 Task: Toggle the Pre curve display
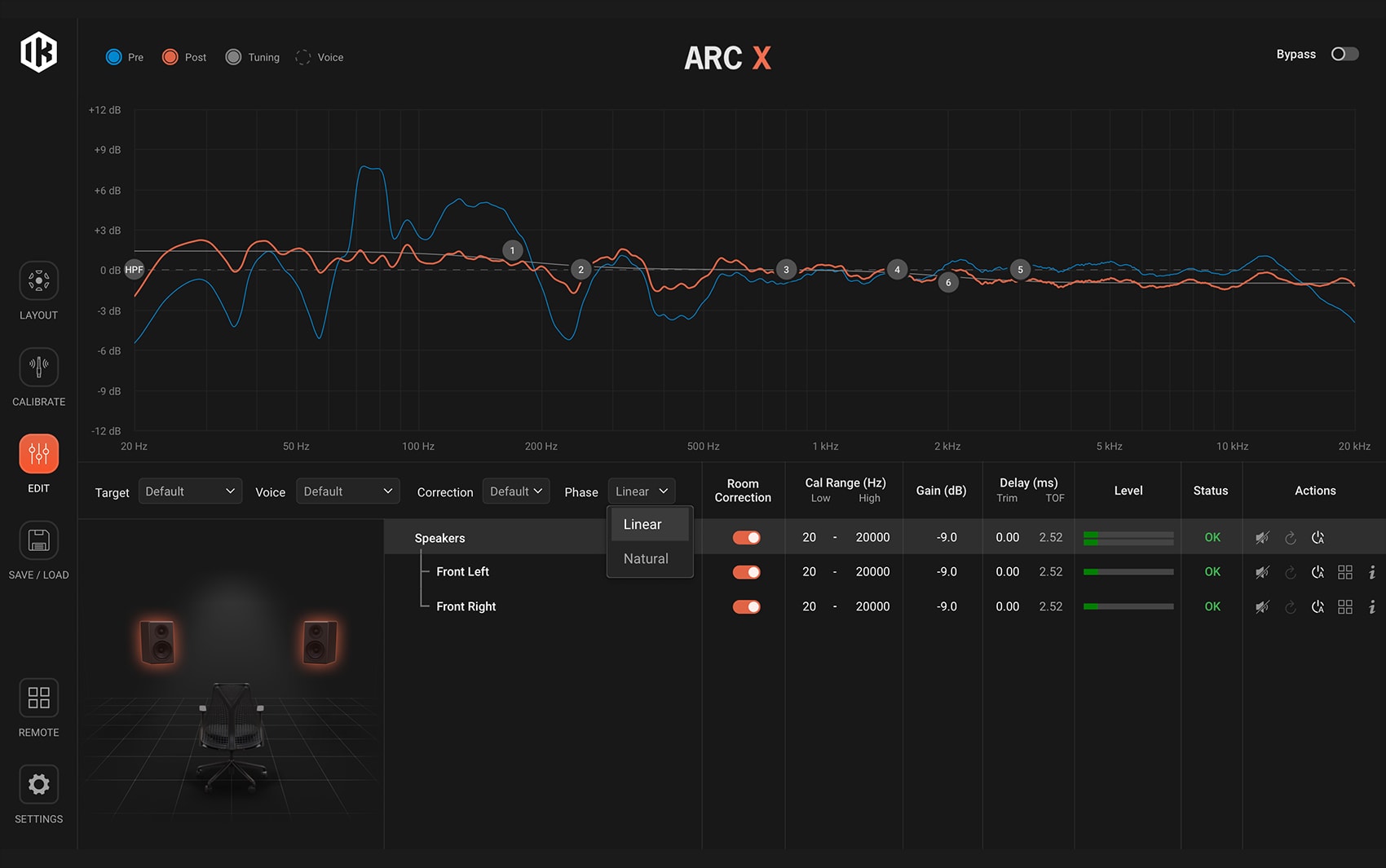click(x=114, y=57)
